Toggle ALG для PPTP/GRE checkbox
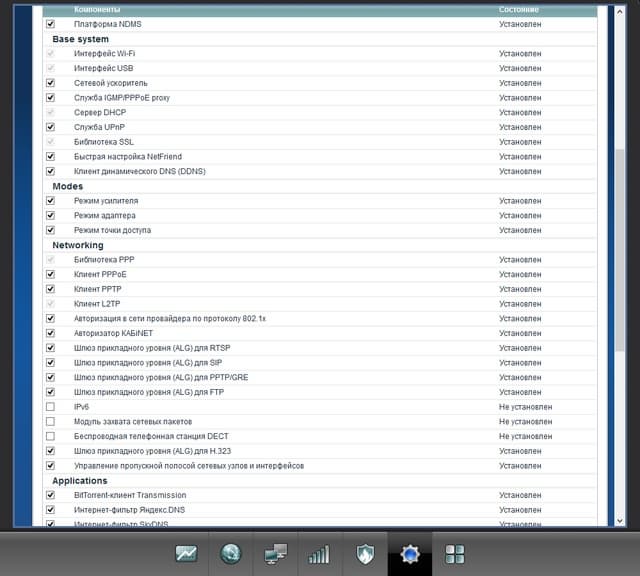Image resolution: width=640 pixels, height=576 pixels. coord(50,377)
